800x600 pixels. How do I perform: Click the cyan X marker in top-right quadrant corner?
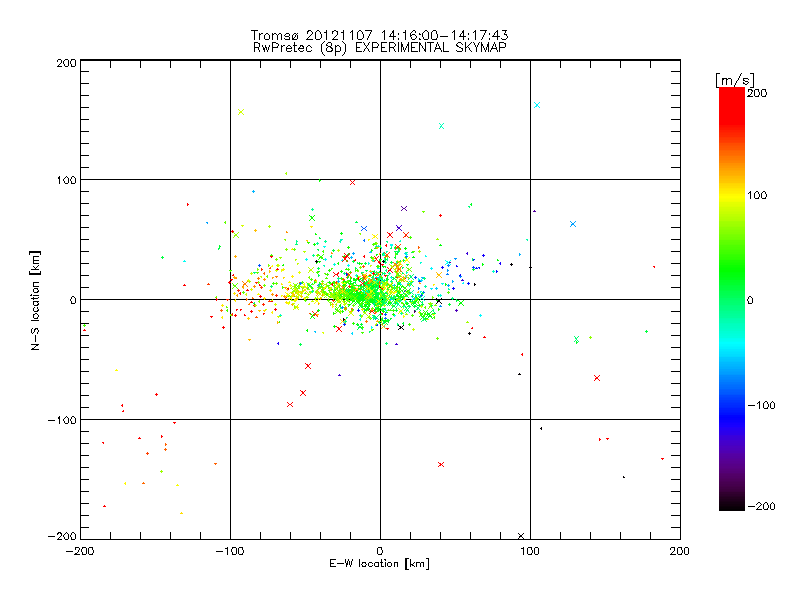[537, 105]
